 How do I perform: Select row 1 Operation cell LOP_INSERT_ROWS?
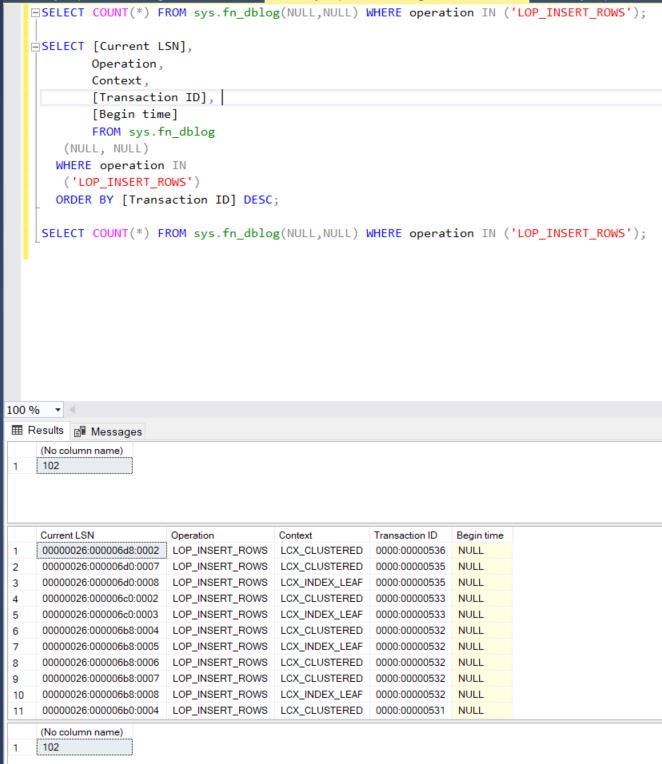[x=221, y=551]
